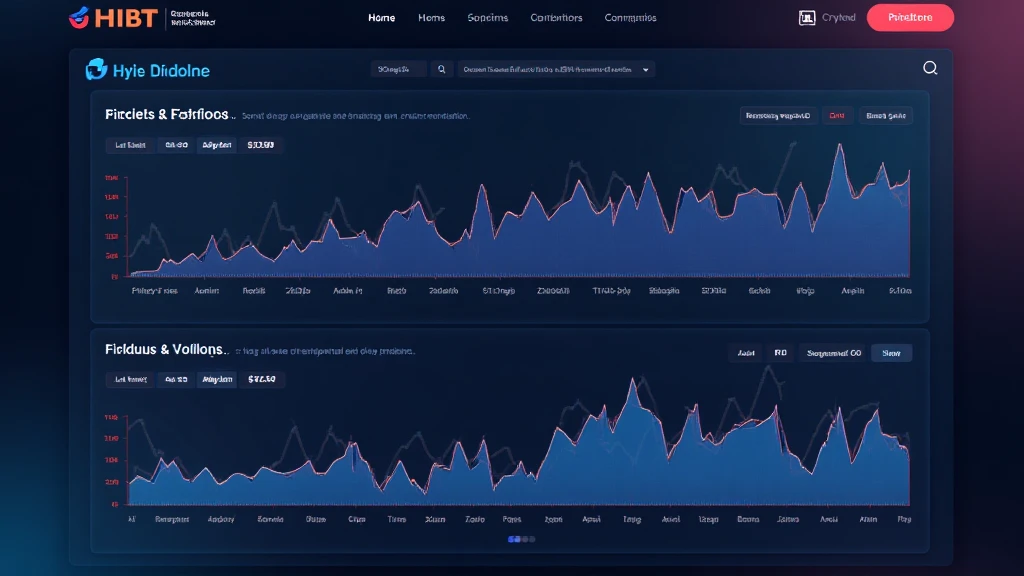Open the Contentiors navigation item
Image resolution: width=1024 pixels, height=576 pixels.
pos(556,18)
